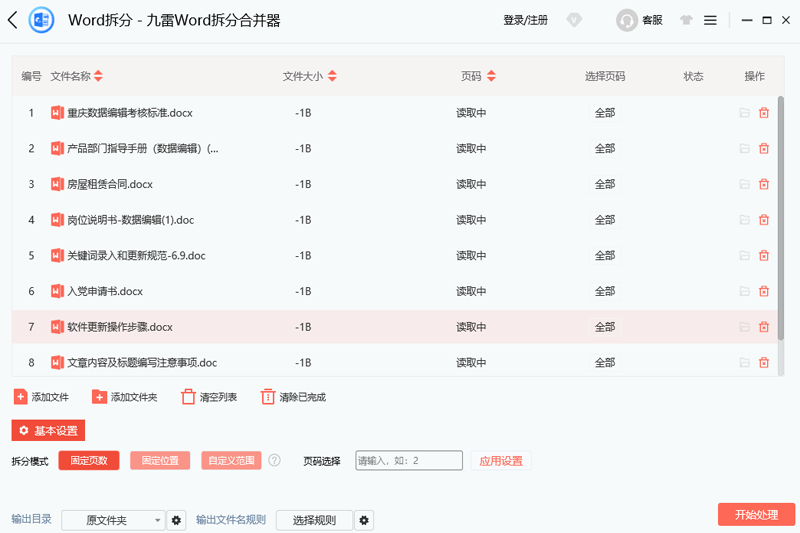The width and height of the screenshot is (800, 533).
Task: Sort list by 页码 column
Action: pyautogui.click(x=491, y=76)
